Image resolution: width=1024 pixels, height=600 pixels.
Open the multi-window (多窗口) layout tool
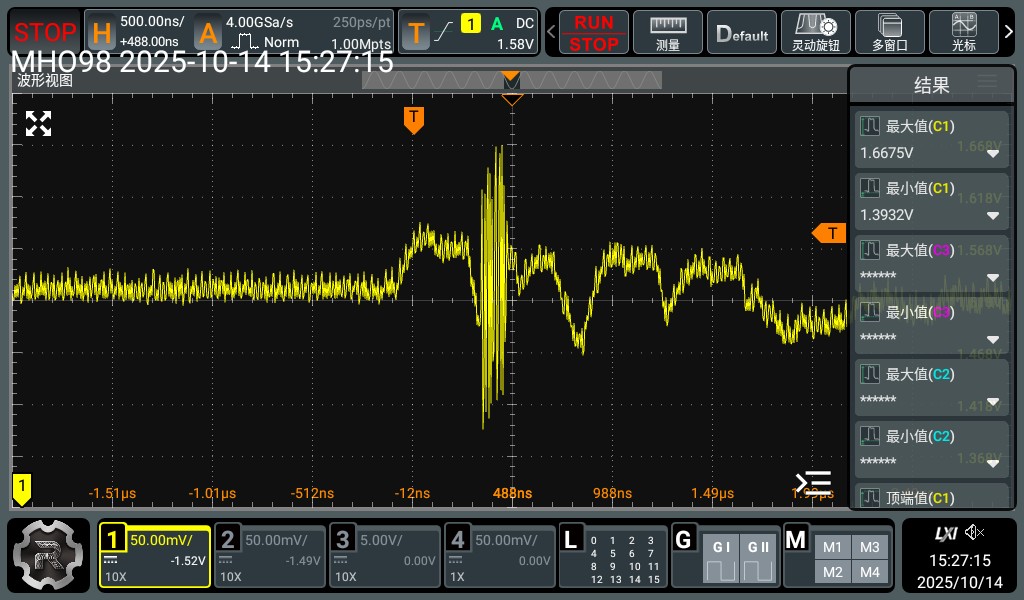coord(889,32)
